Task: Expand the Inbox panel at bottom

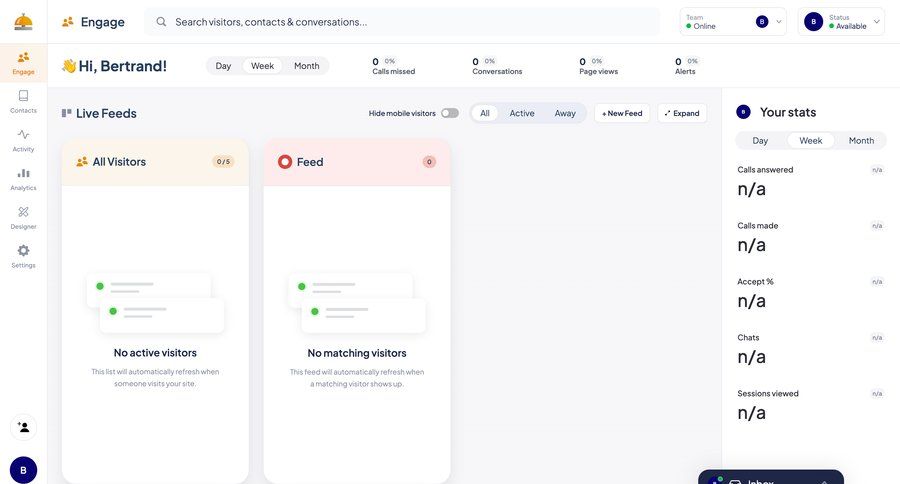Action: pyautogui.click(x=771, y=478)
